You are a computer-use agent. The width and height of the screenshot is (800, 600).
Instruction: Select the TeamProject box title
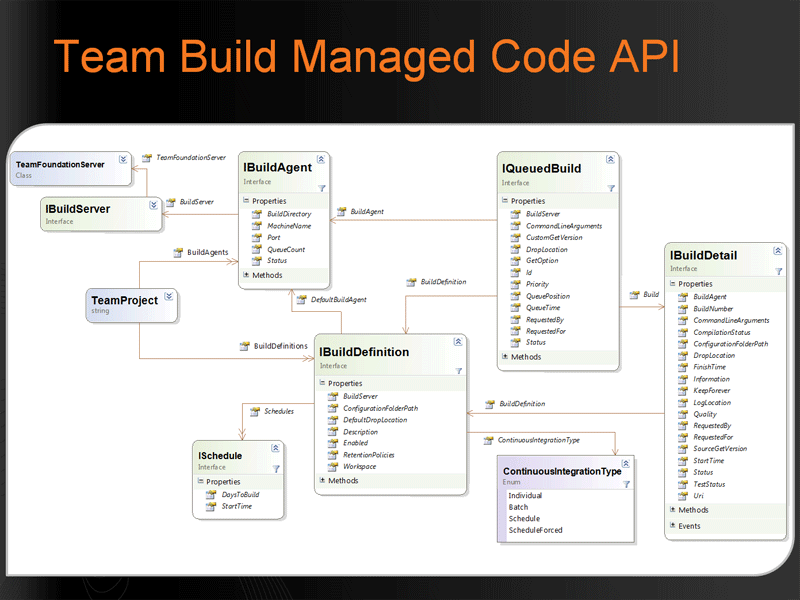(x=124, y=300)
